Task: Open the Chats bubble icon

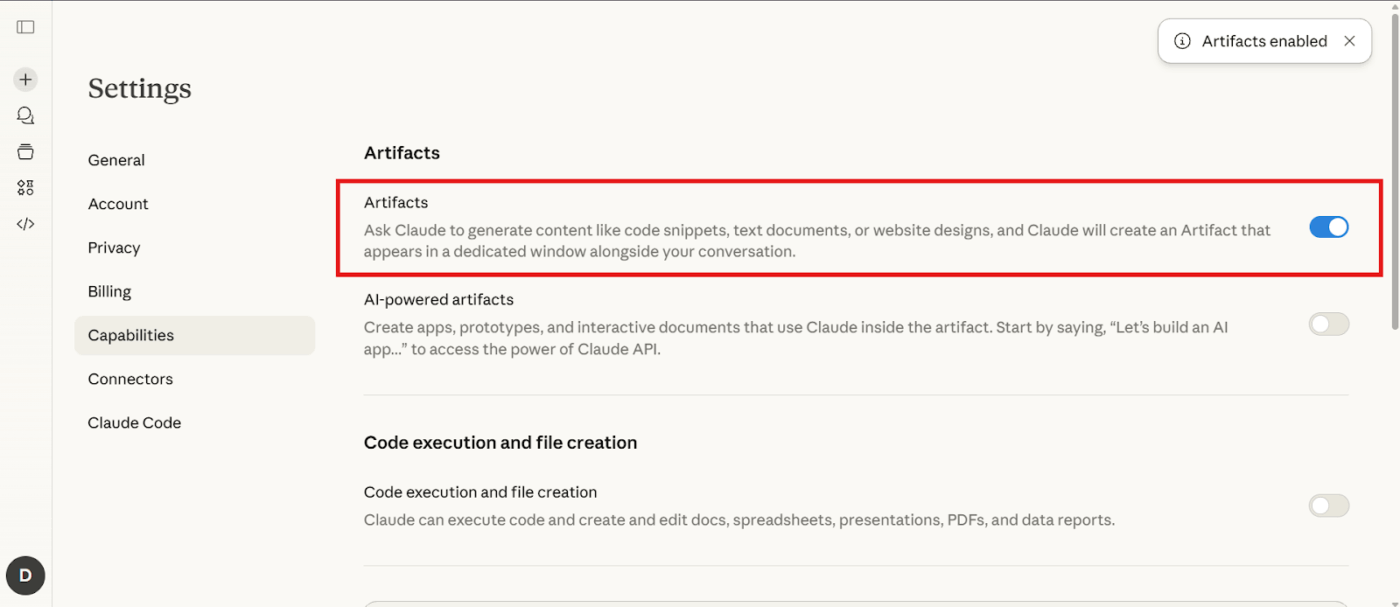Action: click(x=26, y=115)
